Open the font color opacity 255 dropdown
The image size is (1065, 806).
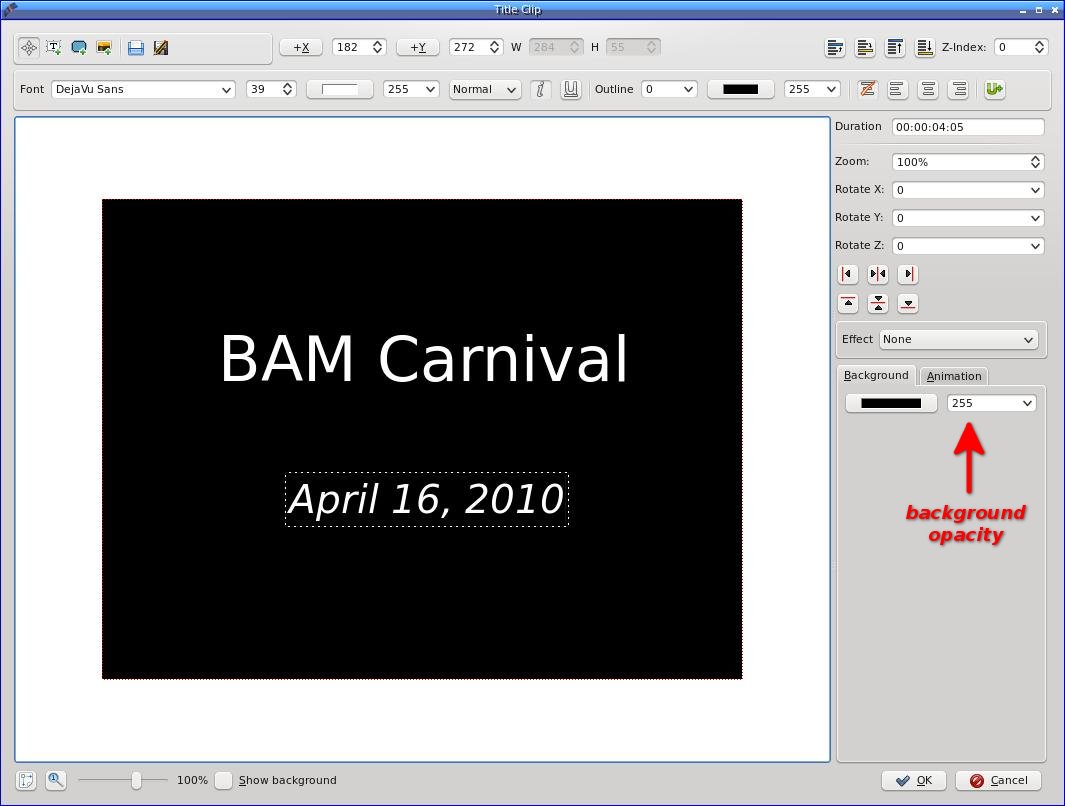(x=410, y=89)
